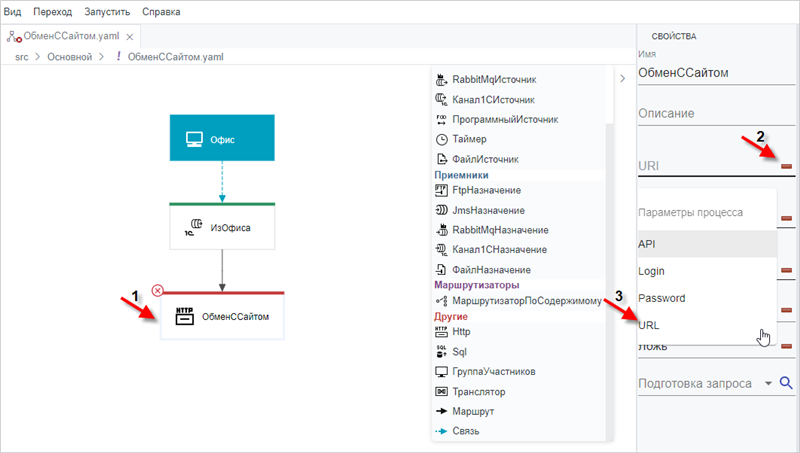Click into the Имя field with ОбменССайтом
The height and width of the screenshot is (453, 800).
716,73
